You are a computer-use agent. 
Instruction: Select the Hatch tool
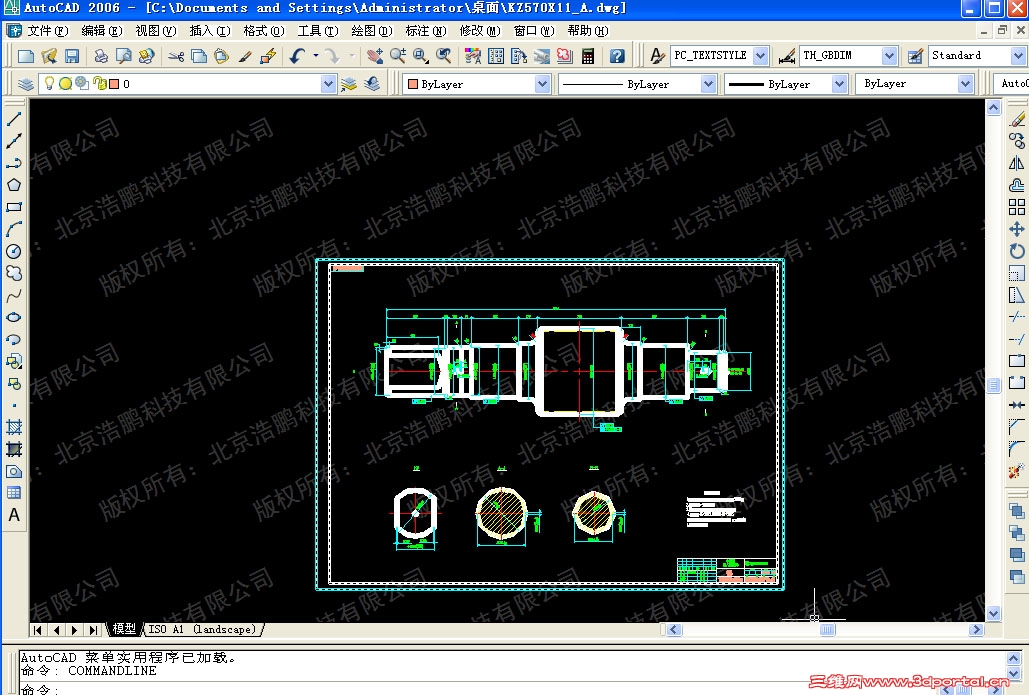click(14, 427)
